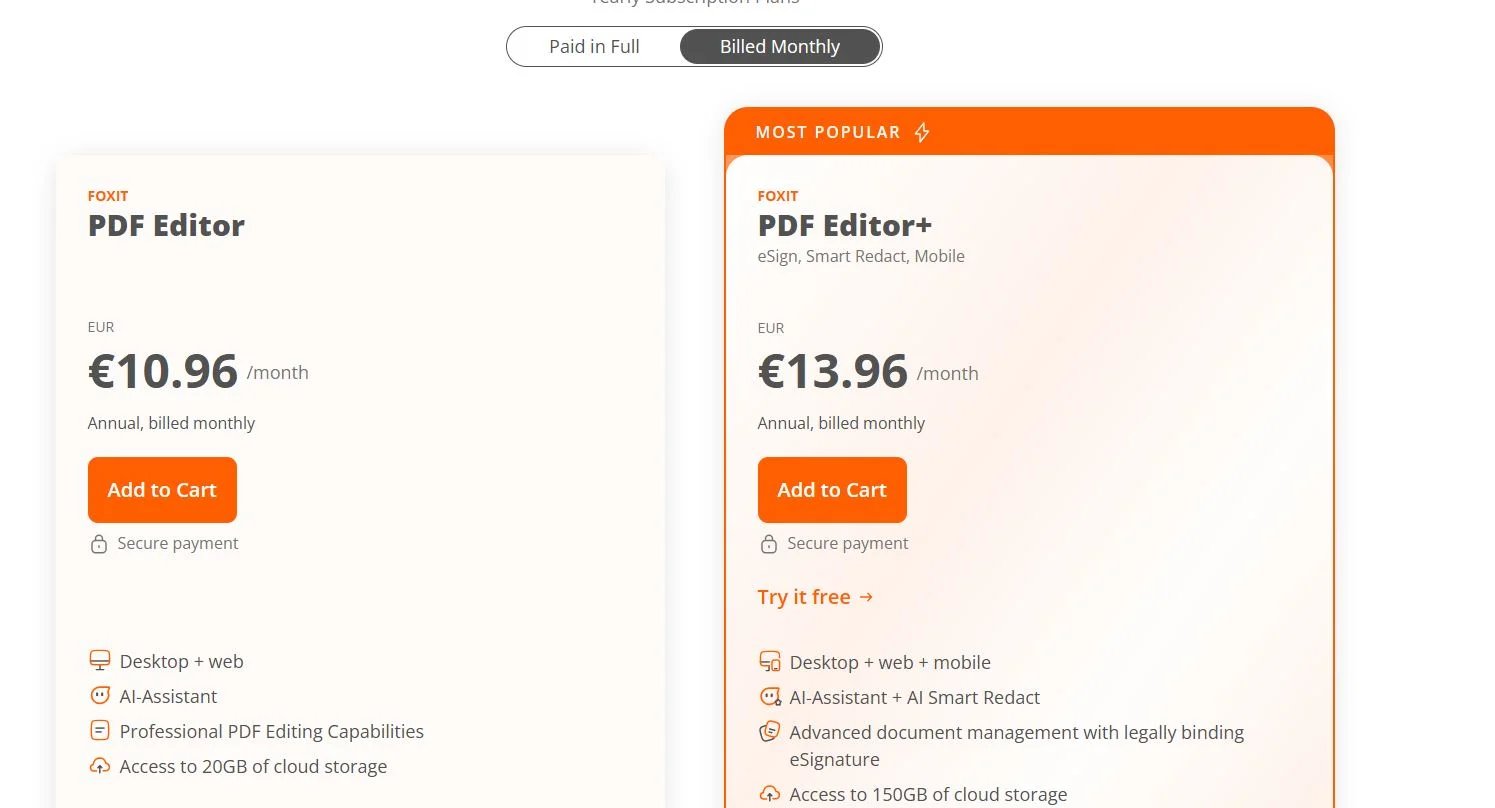Click the eSignature document management icon

point(769,732)
